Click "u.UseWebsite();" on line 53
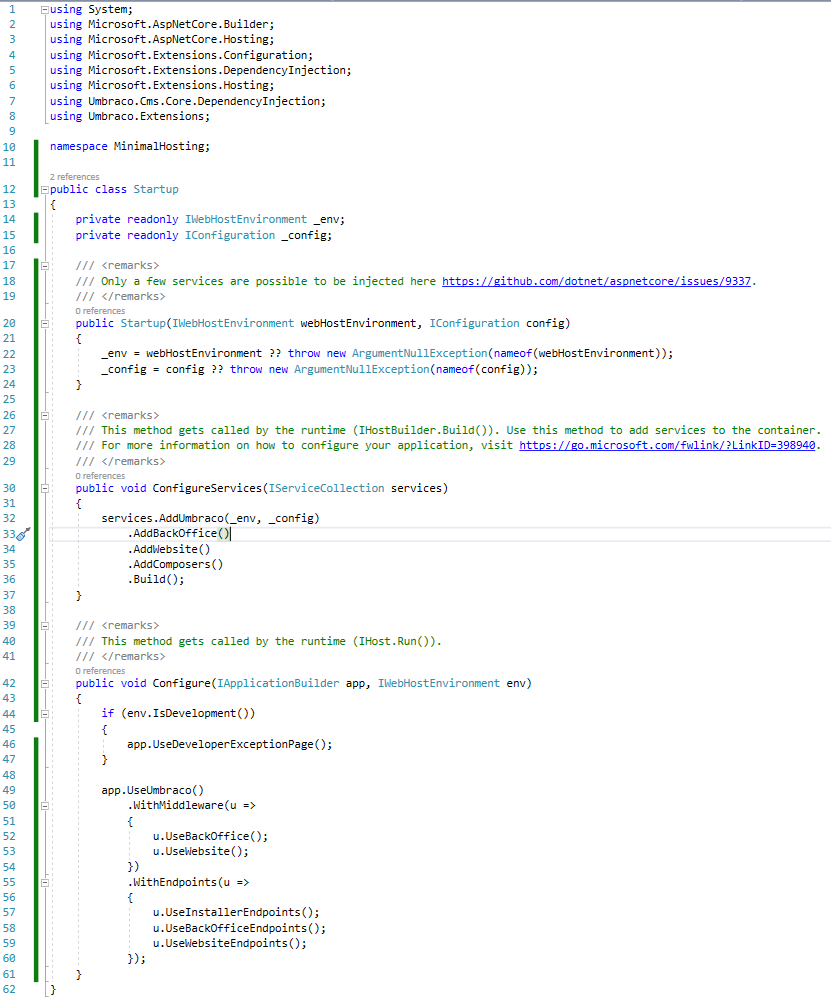831x998 pixels. tap(200, 852)
